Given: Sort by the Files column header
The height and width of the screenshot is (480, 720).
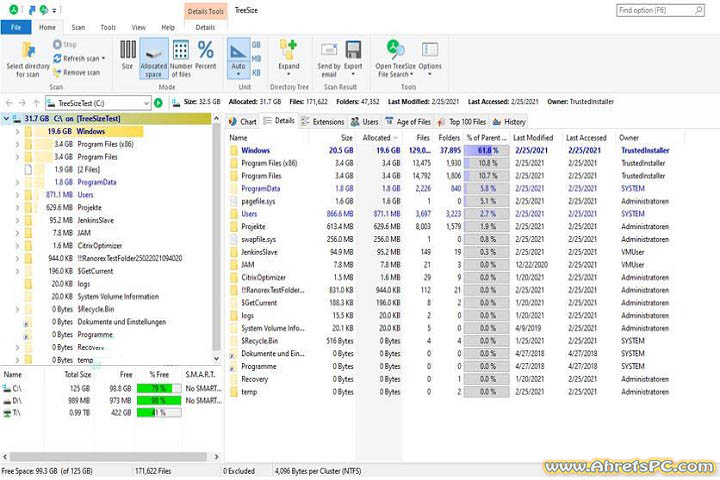Looking at the screenshot, I should pos(422,137).
